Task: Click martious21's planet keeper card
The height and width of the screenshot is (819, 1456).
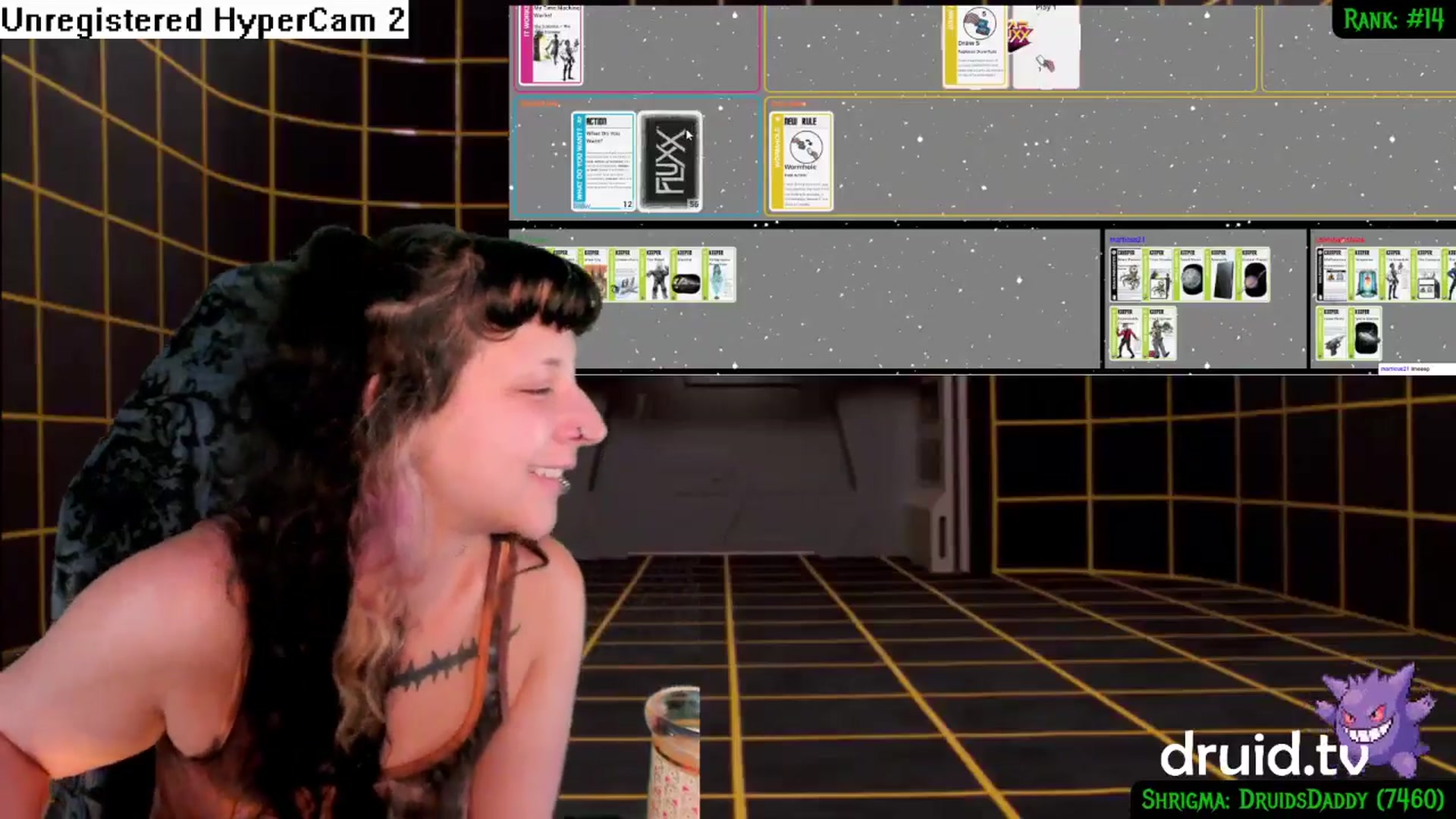Action: 1254,275
